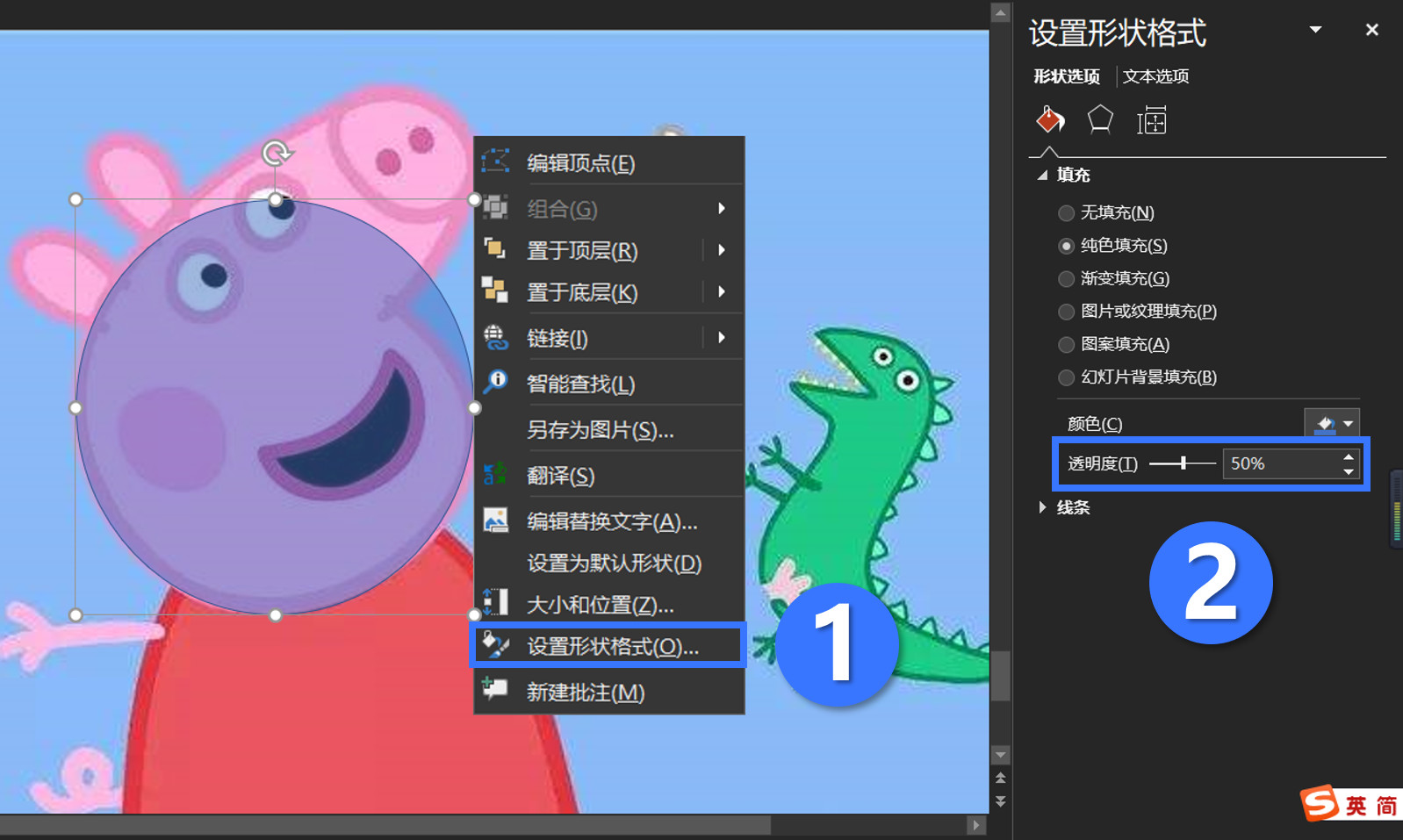Click the Size and Position icon
The height and width of the screenshot is (840, 1403).
click(495, 603)
